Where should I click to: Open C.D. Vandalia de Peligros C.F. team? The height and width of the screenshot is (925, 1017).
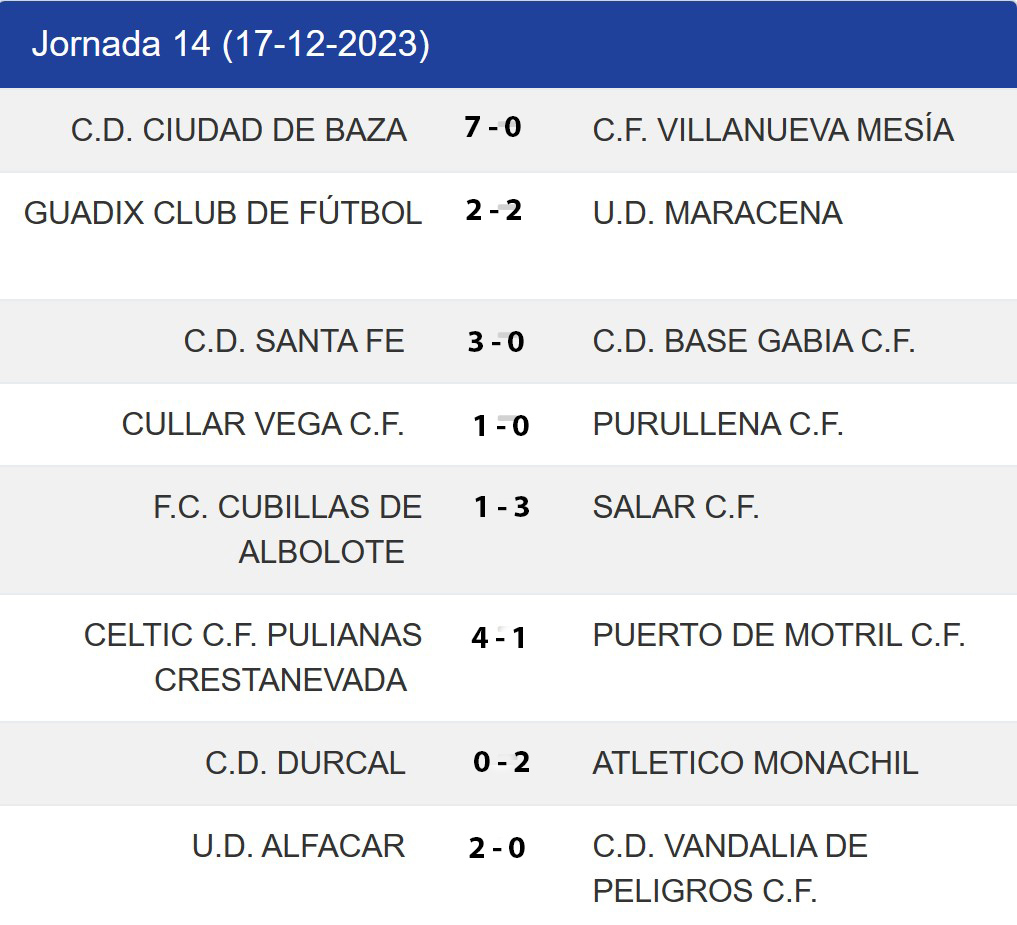tap(730, 868)
